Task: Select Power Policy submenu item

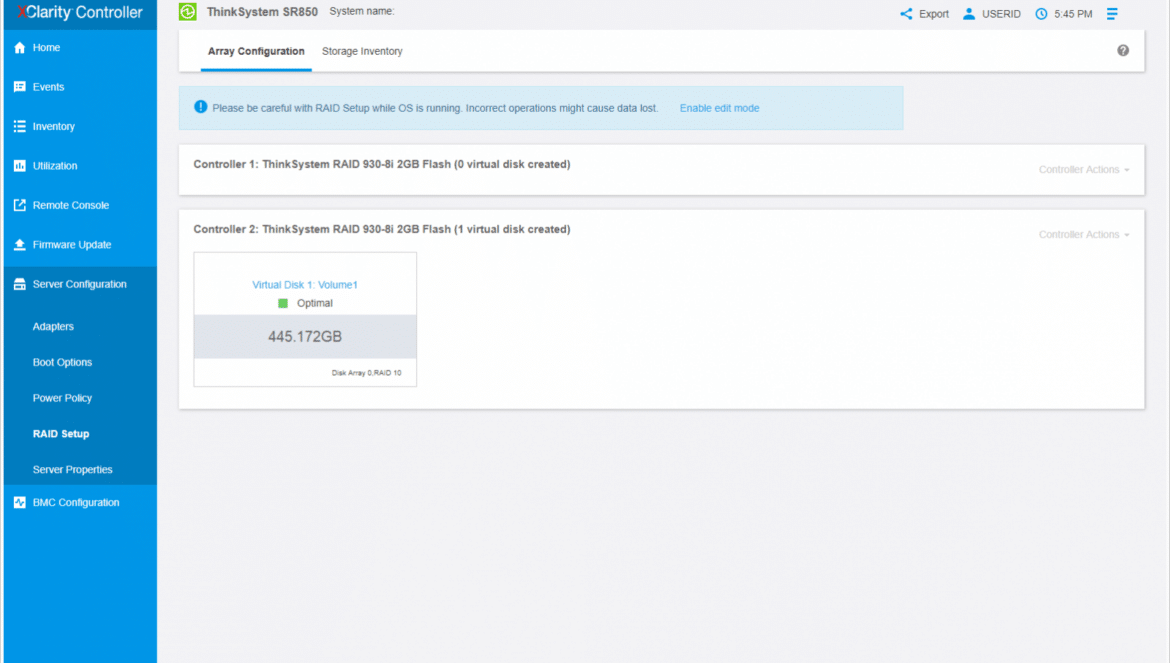Action: coord(63,398)
